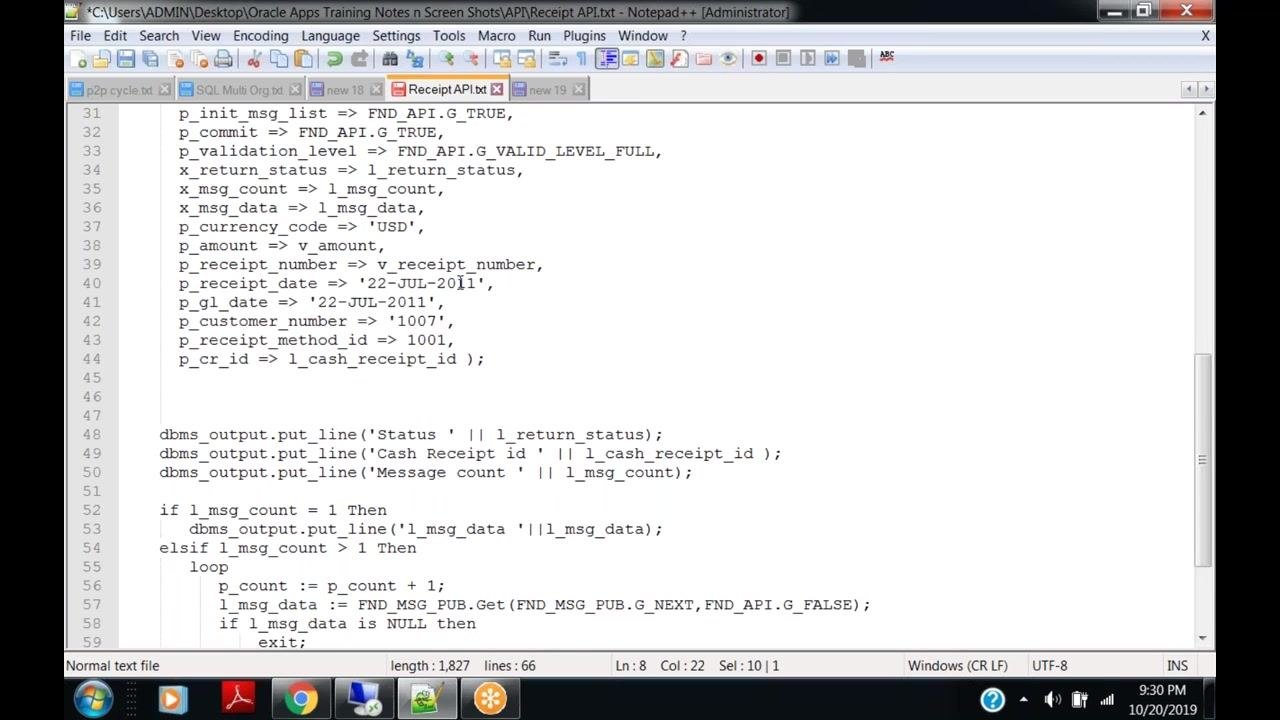Open the Plugins menu

tap(584, 35)
